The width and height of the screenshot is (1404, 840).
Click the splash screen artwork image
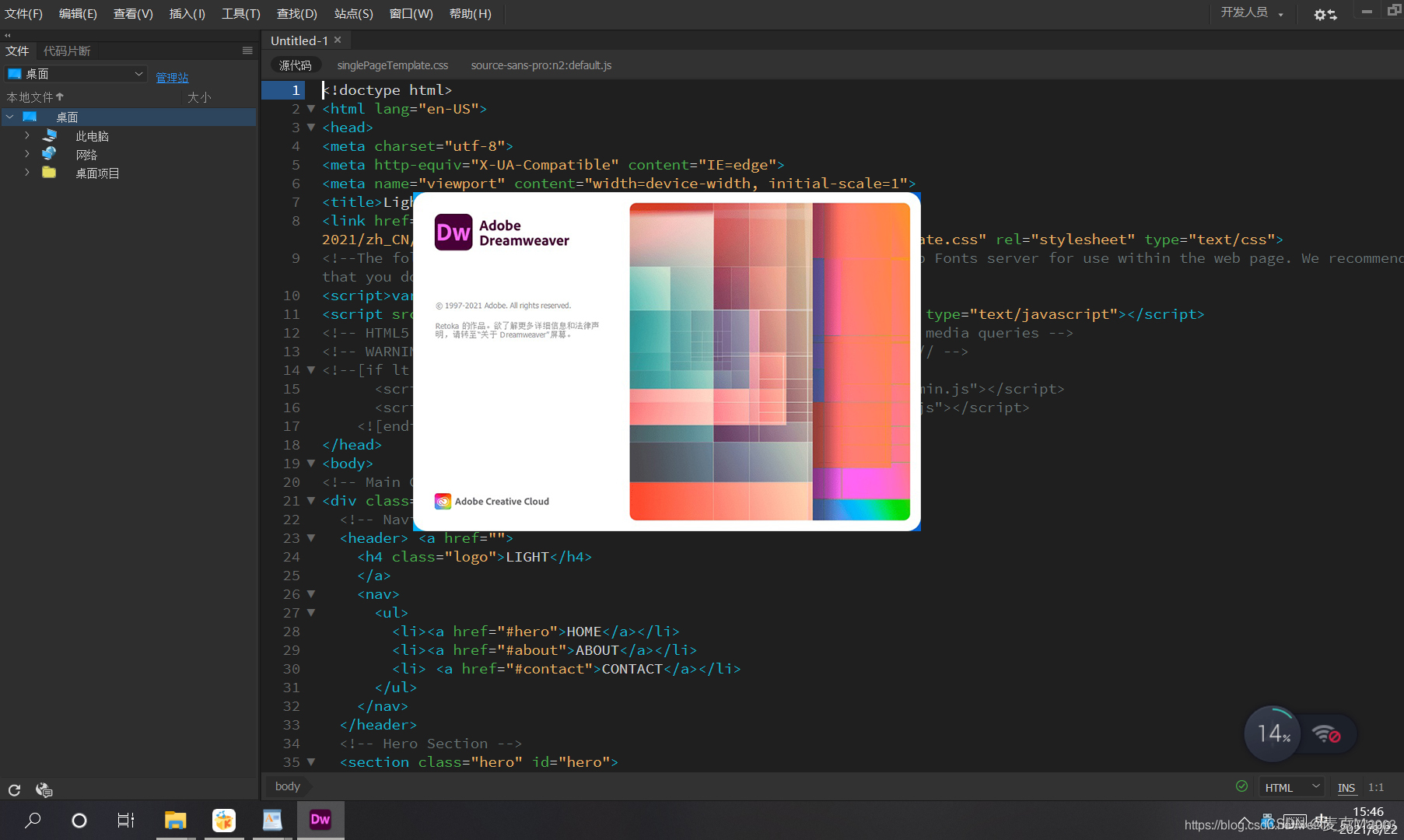(769, 362)
